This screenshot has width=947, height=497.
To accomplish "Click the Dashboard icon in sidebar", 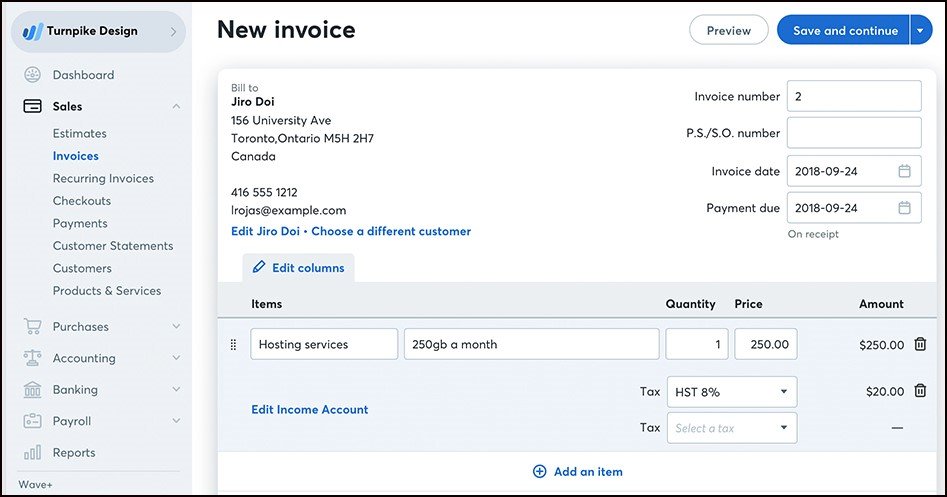I will (x=32, y=75).
